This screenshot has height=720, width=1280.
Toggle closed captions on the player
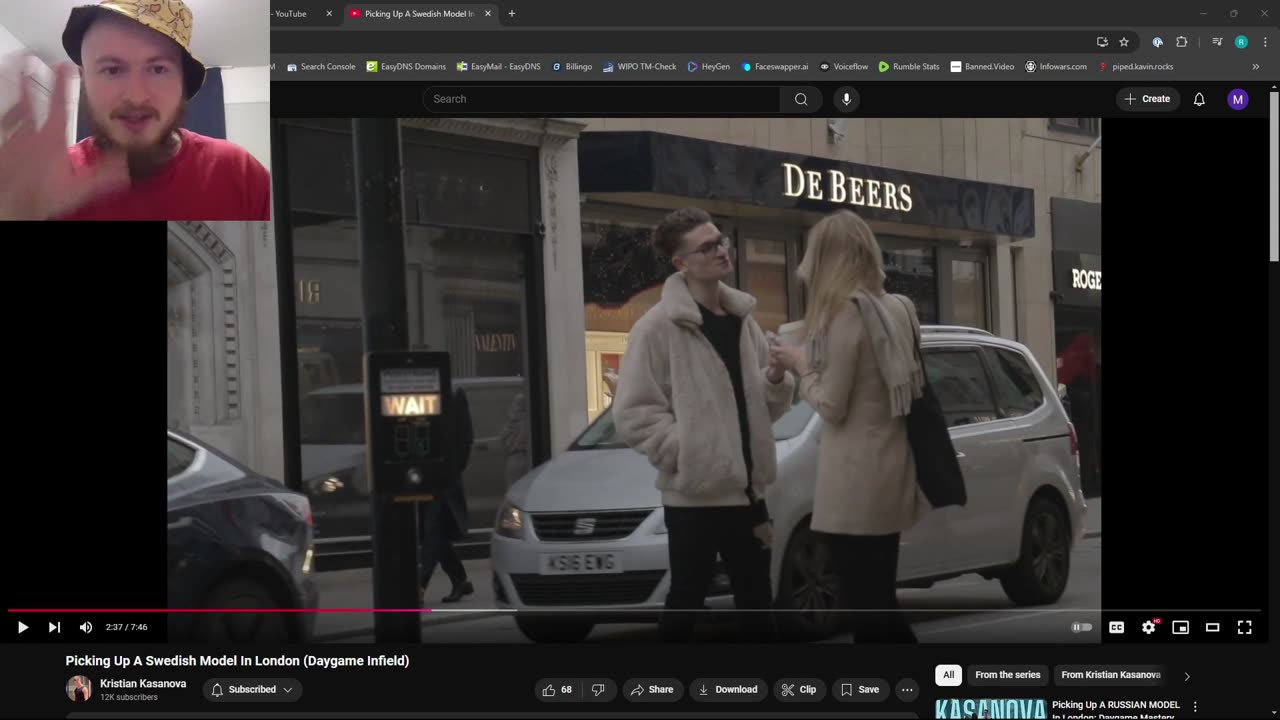point(1117,627)
